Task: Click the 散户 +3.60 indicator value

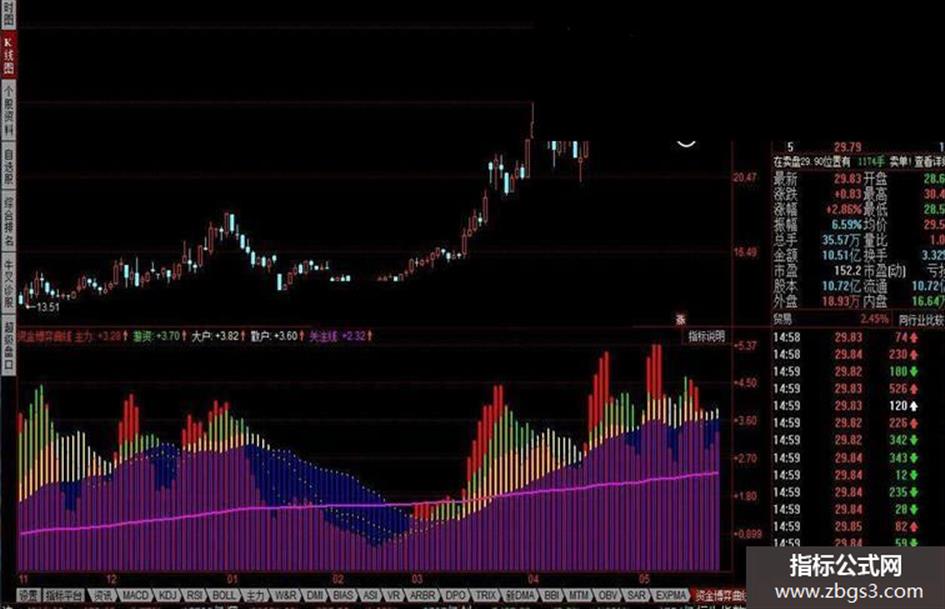Action: (x=277, y=336)
